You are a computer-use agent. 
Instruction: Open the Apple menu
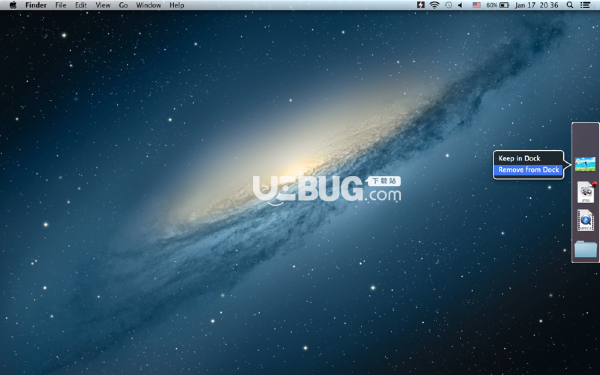click(13, 5)
